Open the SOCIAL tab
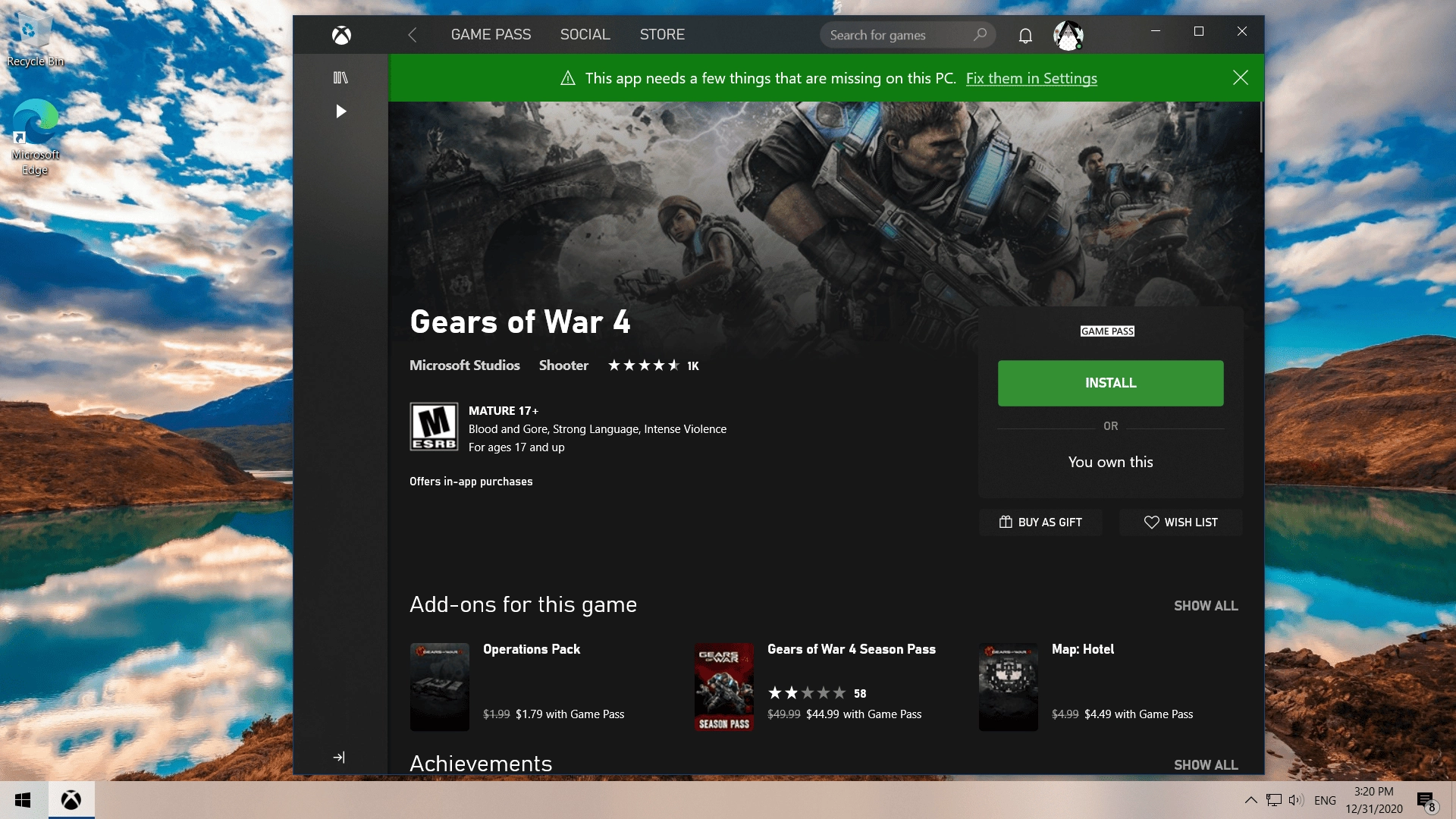1456x819 pixels. [585, 35]
